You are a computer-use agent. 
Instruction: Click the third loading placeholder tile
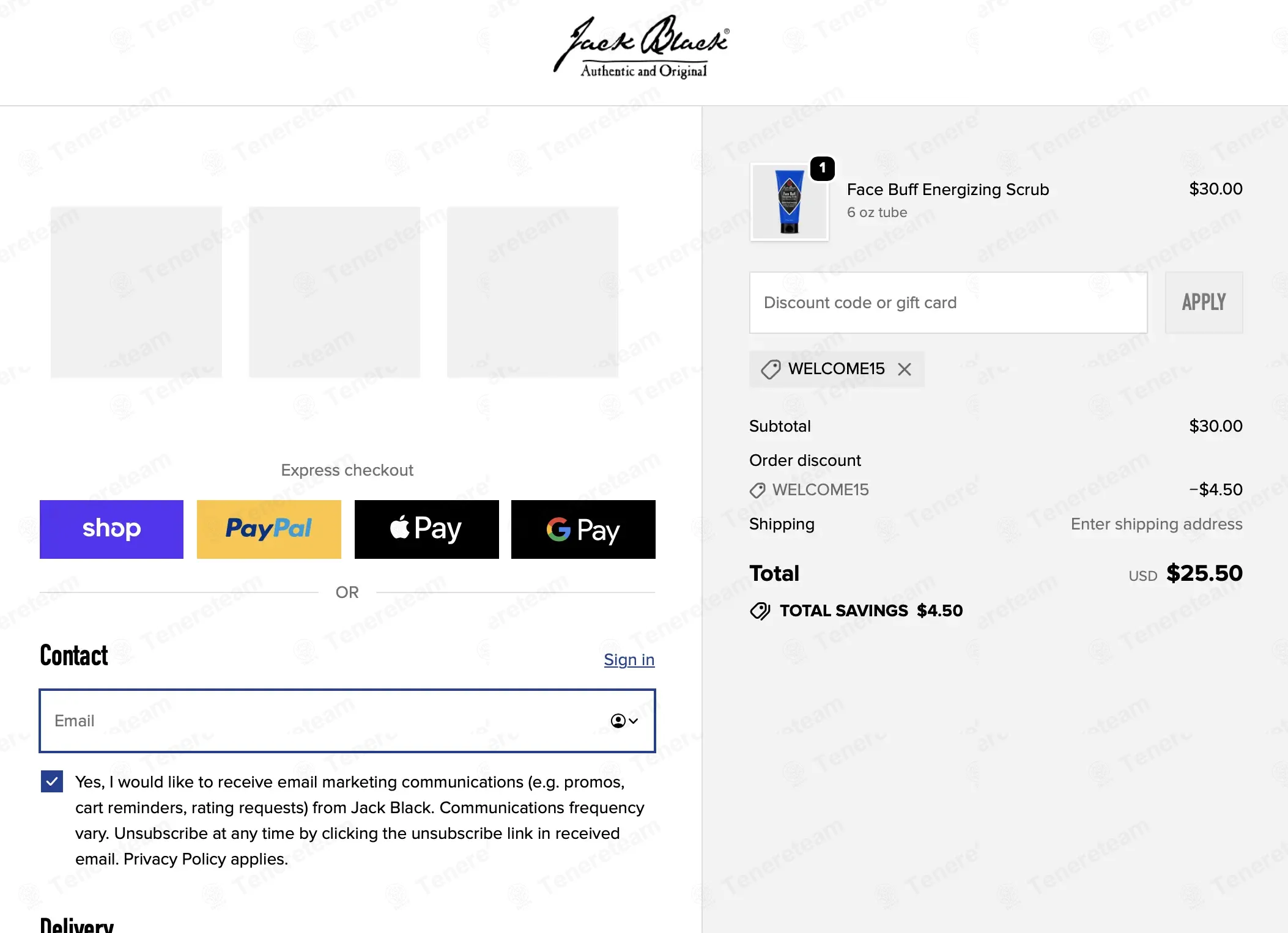533,292
